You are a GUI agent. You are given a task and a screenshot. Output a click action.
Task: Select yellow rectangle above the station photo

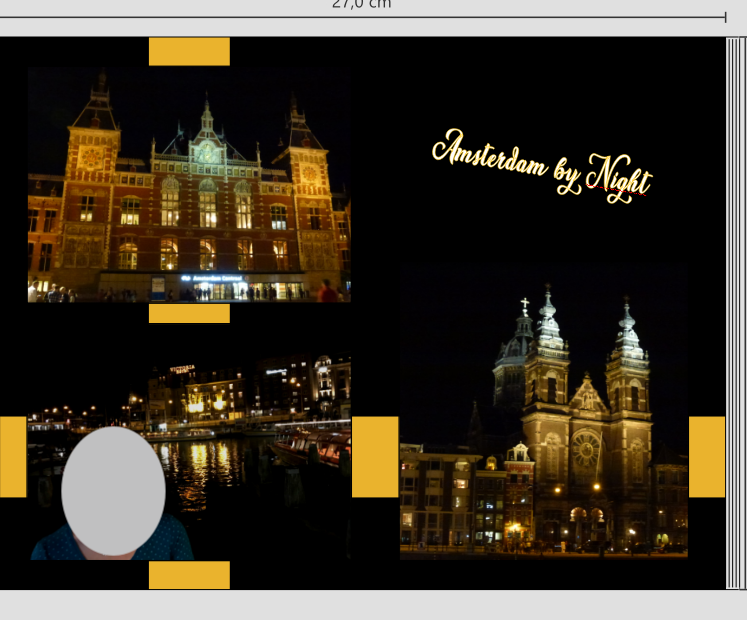pos(189,51)
